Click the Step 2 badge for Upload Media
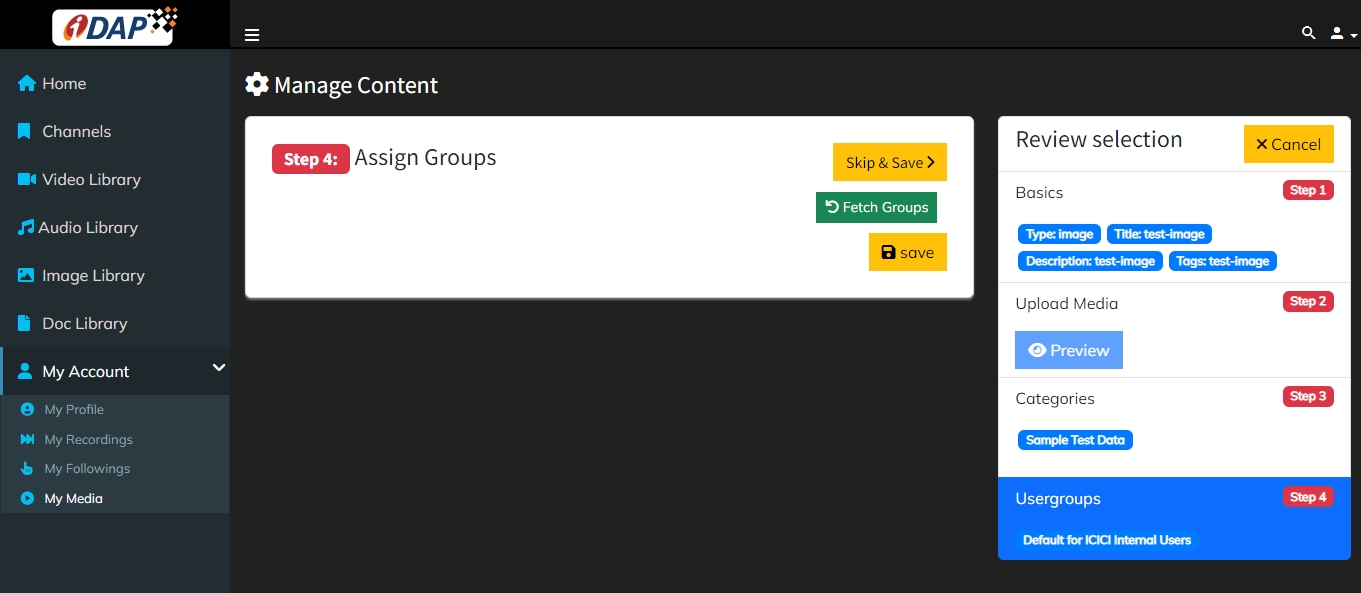This screenshot has height=593, width=1361. click(x=1308, y=301)
